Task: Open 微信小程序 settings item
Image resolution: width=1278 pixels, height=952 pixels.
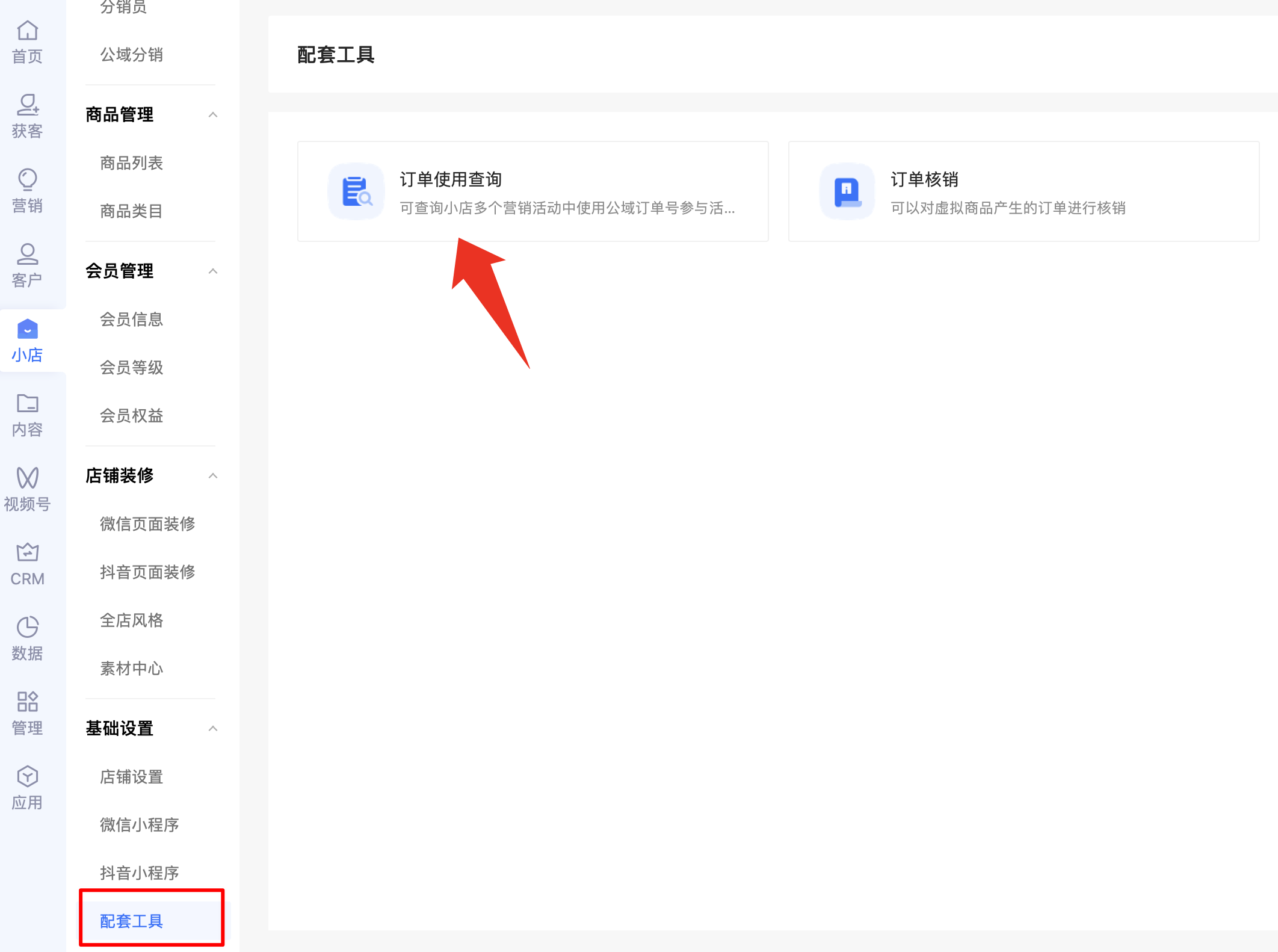Action: 140,825
